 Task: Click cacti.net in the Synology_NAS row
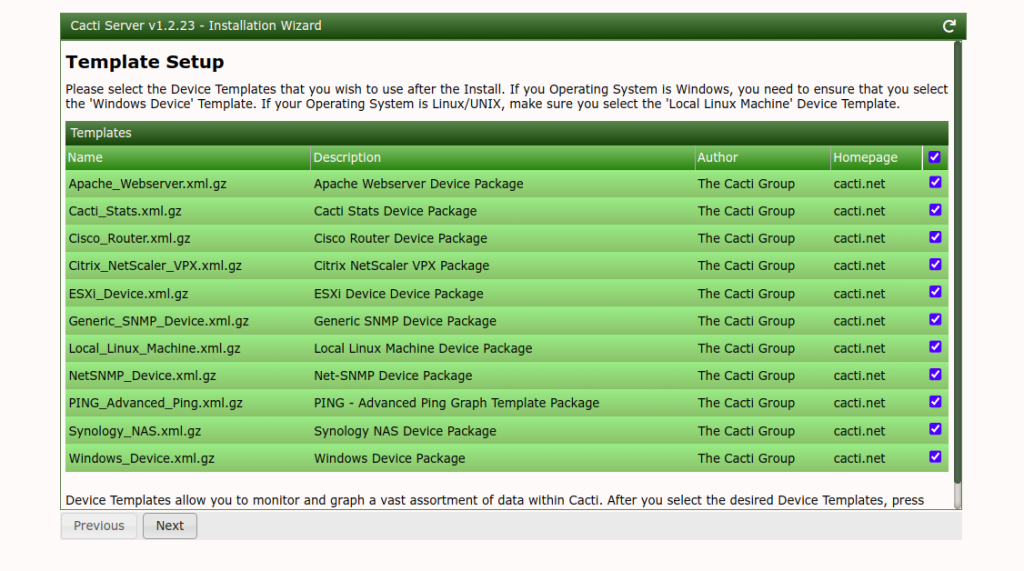(859, 431)
